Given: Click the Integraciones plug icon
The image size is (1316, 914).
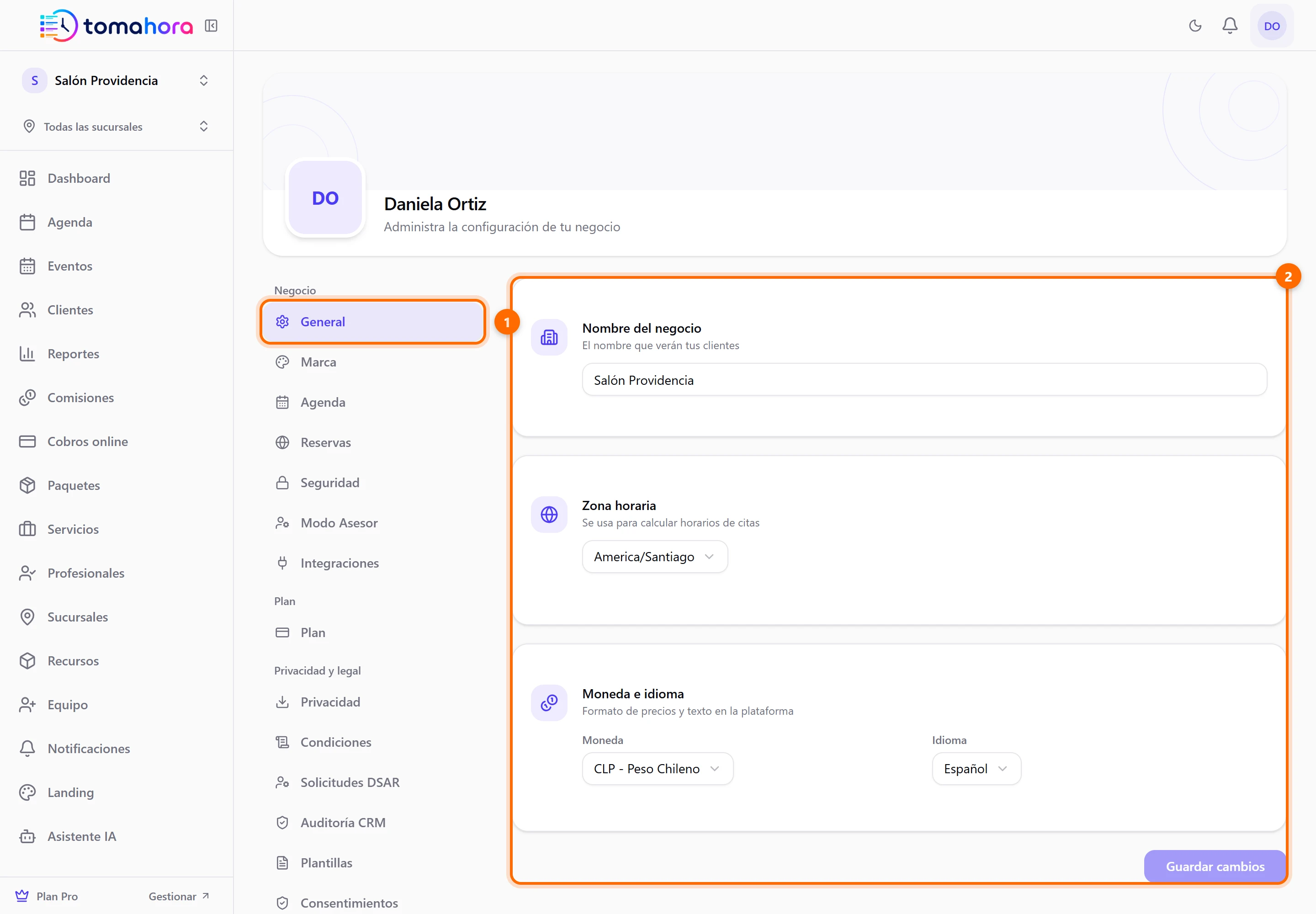Looking at the screenshot, I should 282,563.
